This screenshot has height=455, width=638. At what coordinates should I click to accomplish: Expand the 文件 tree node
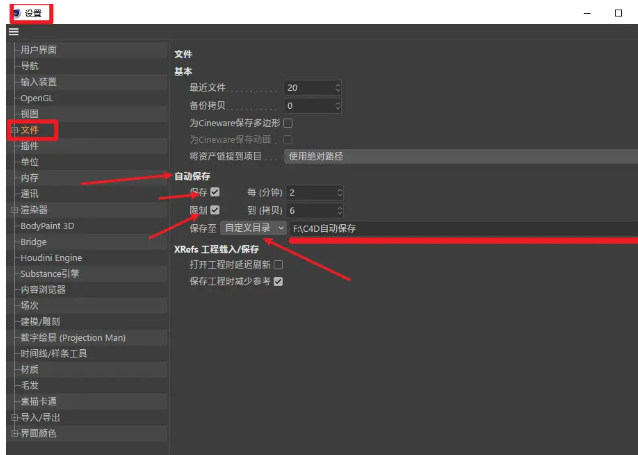[x=15, y=130]
